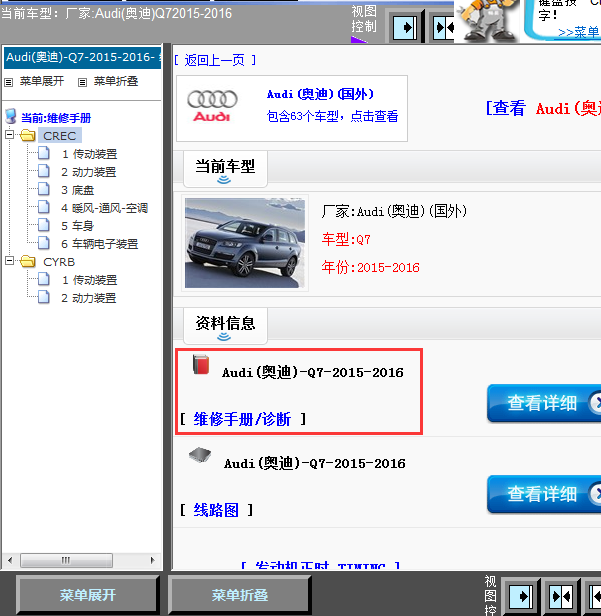Viewport: 601px width, 616px height.
Task: Click document icon beside 6 车辆电子装置
Action: [44, 243]
